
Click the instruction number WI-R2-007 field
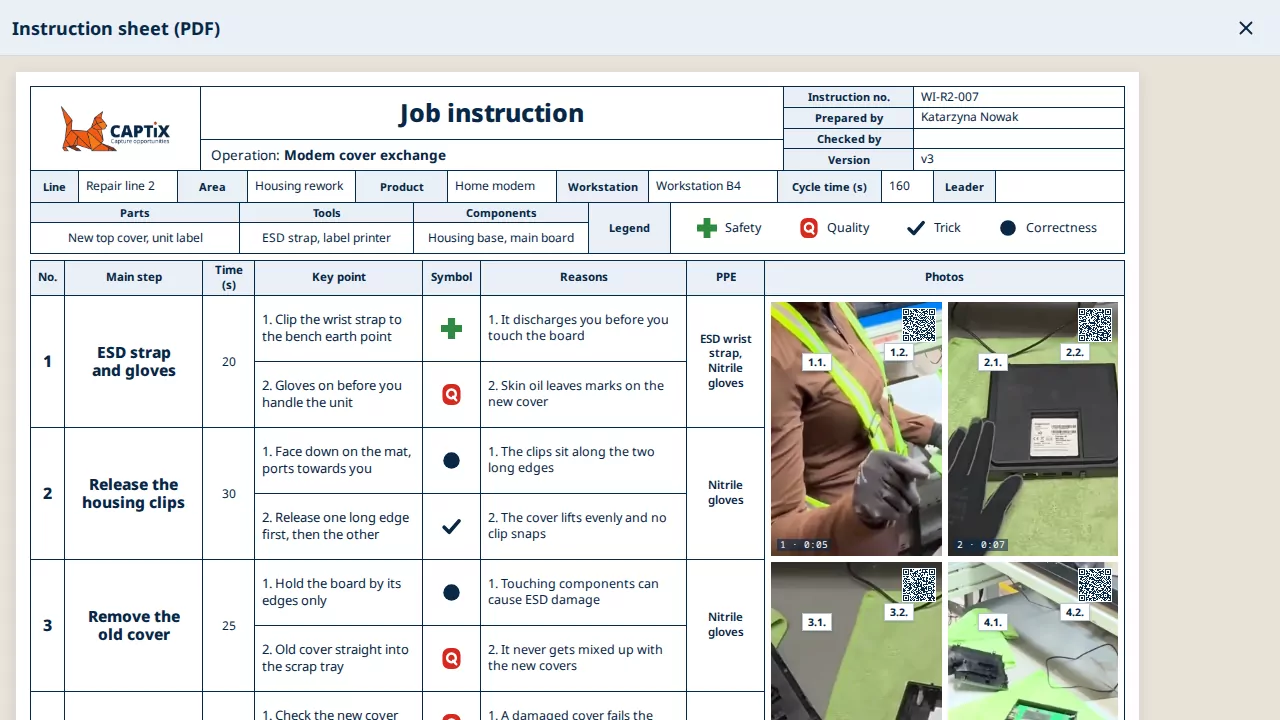[1019, 97]
